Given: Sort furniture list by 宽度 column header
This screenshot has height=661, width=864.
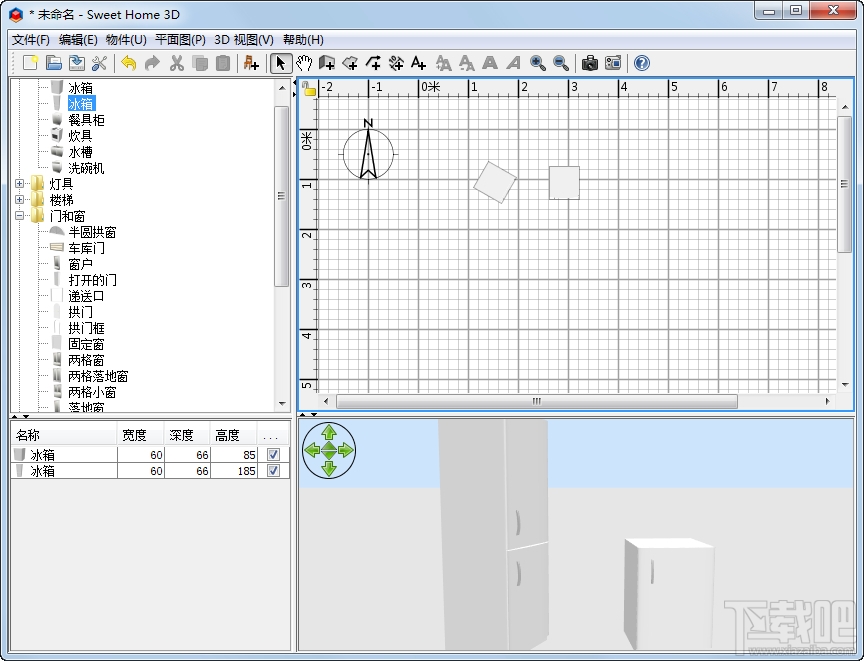Looking at the screenshot, I should 134,435.
